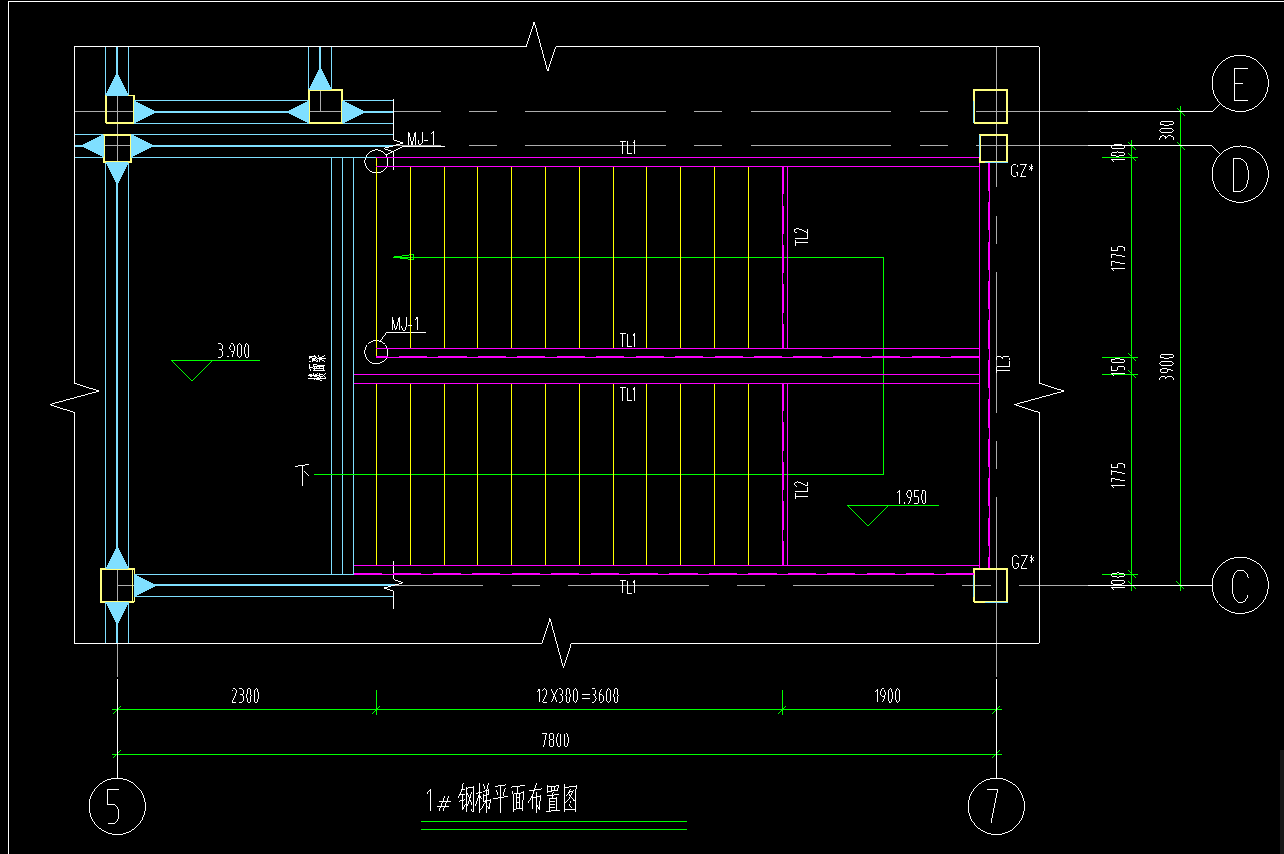This screenshot has height=854, width=1284.
Task: Click the TL1 label along the axis C beam
Action: [x=627, y=587]
